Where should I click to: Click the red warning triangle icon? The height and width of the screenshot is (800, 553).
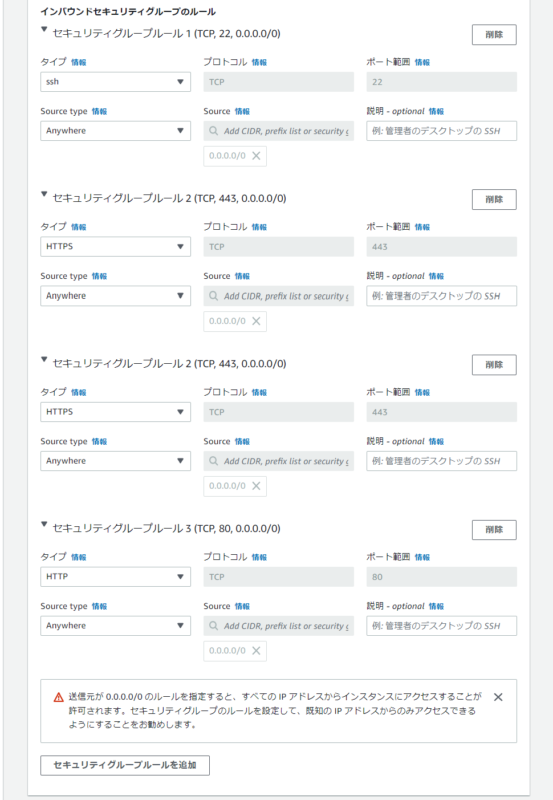click(x=59, y=697)
